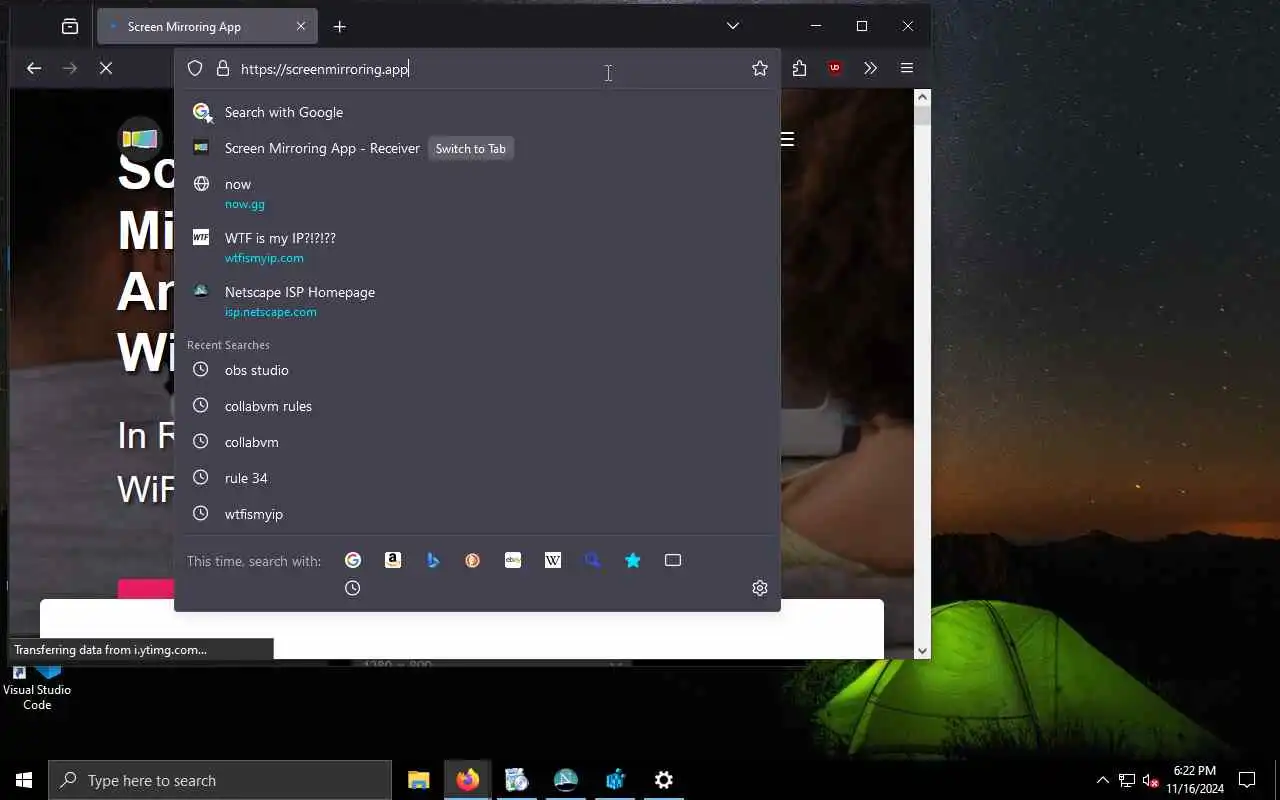
Task: Search this time with DuckDuckGo icon
Action: (x=473, y=560)
